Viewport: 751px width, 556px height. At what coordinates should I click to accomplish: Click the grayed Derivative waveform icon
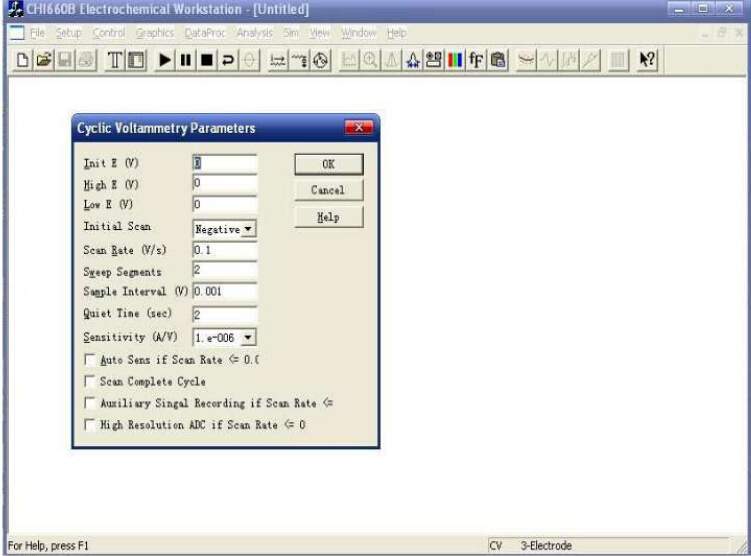pos(547,60)
